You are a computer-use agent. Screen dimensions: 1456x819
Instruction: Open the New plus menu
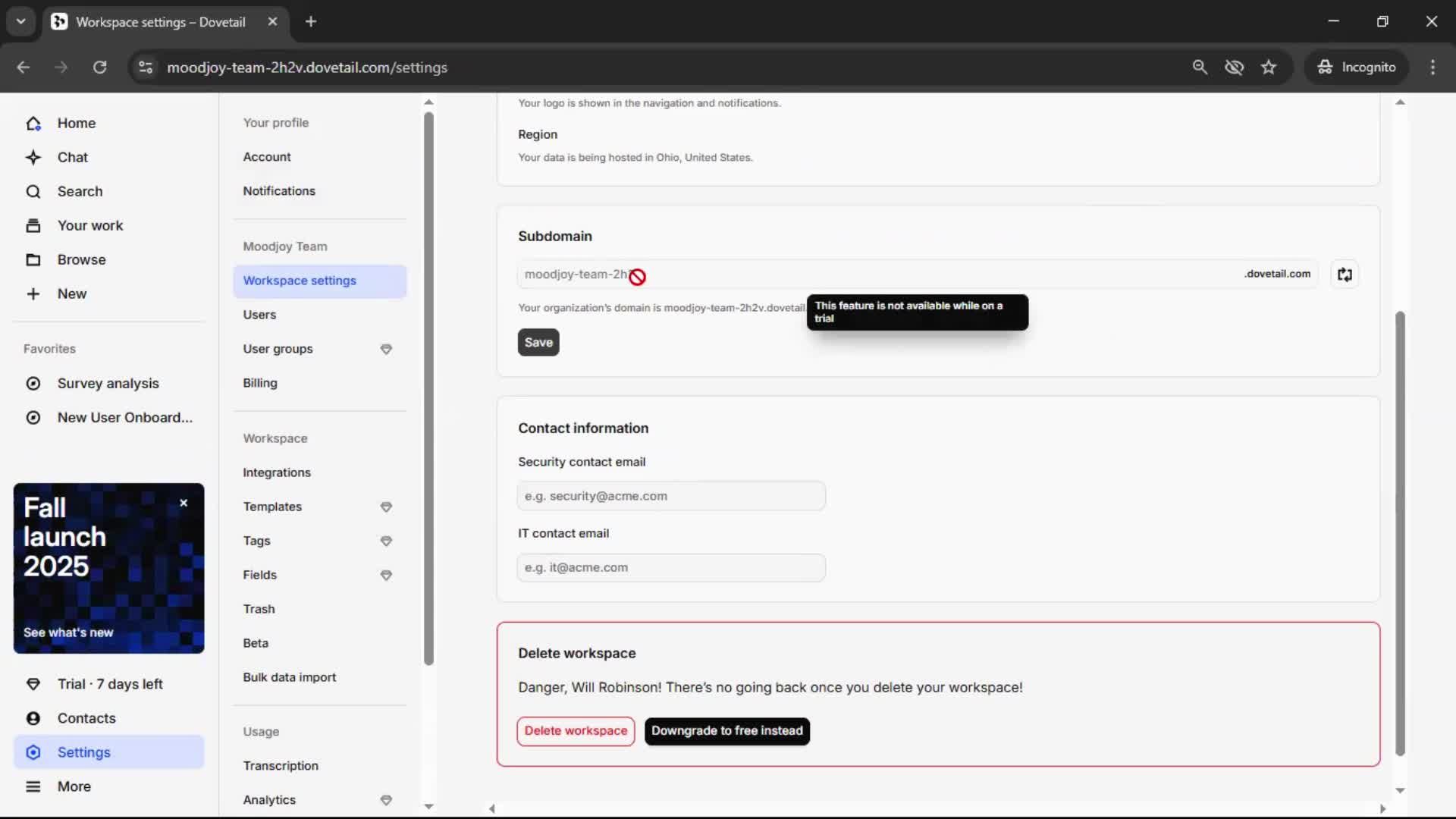tap(33, 294)
